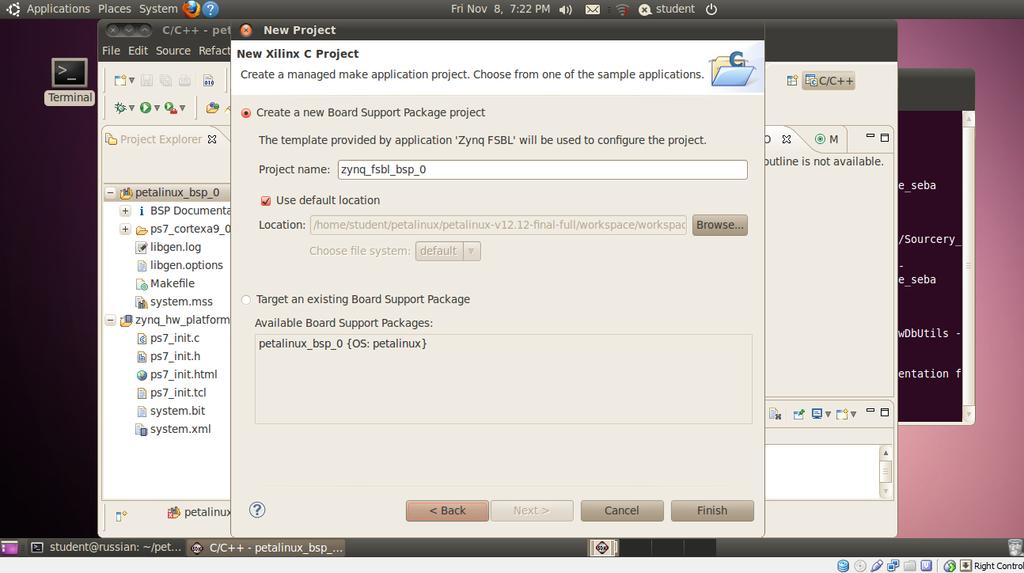Viewport: 1024px width, 573px height.
Task: Open the Choose file system dropdown
Action: coord(448,251)
